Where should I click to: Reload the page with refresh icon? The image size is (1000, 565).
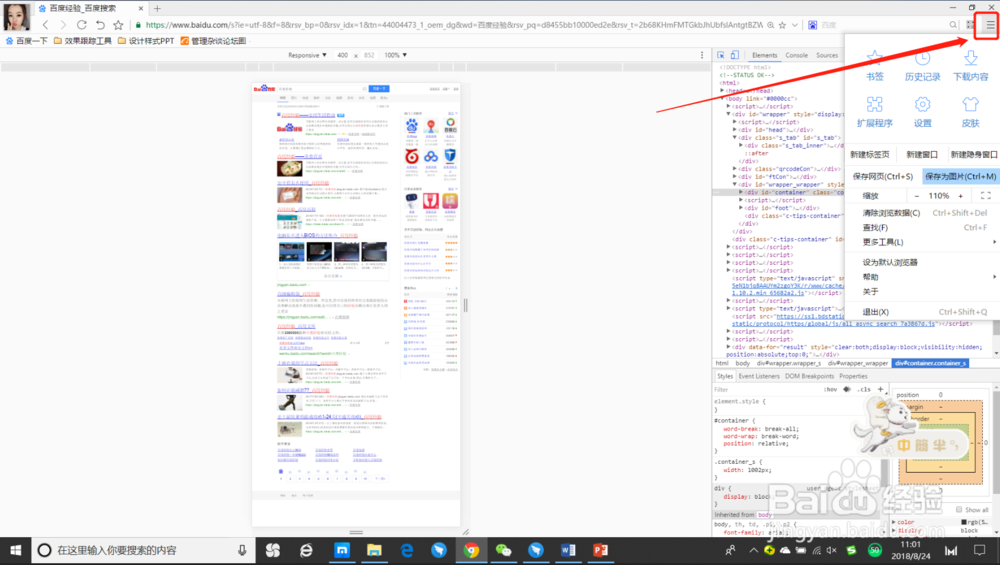82,25
